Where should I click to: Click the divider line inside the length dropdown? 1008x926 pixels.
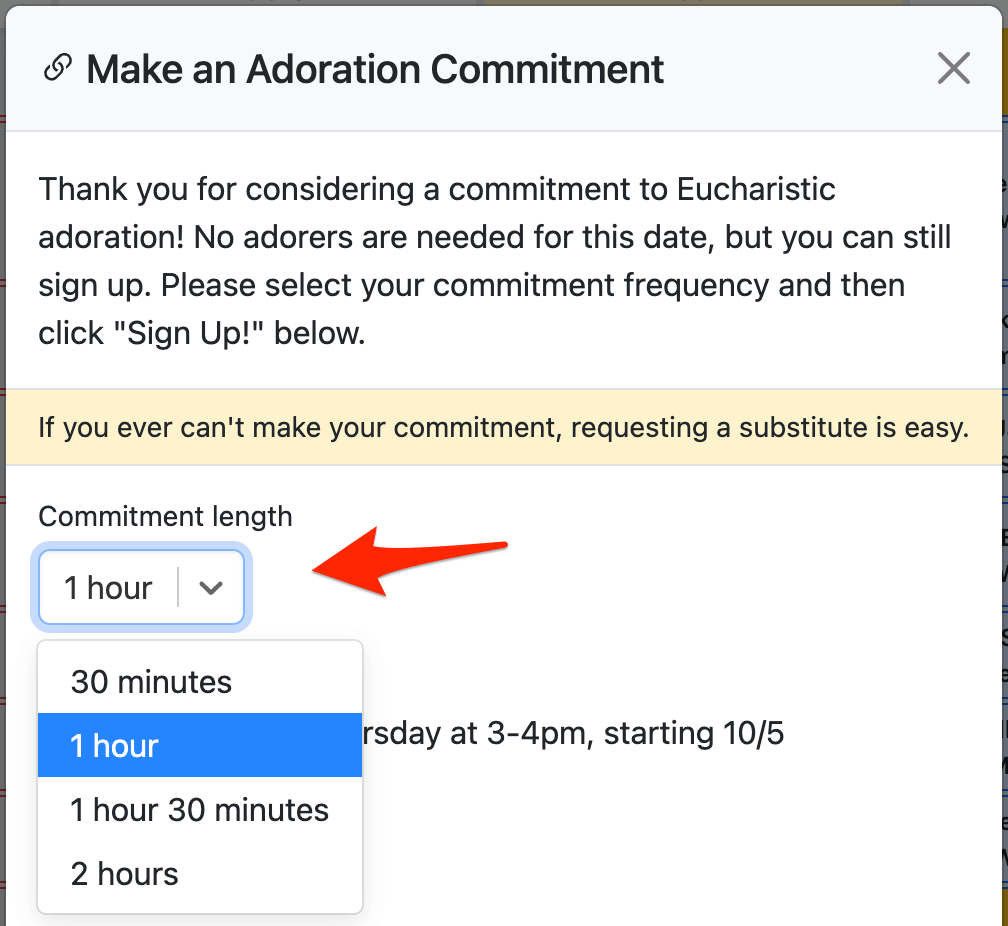coord(178,588)
